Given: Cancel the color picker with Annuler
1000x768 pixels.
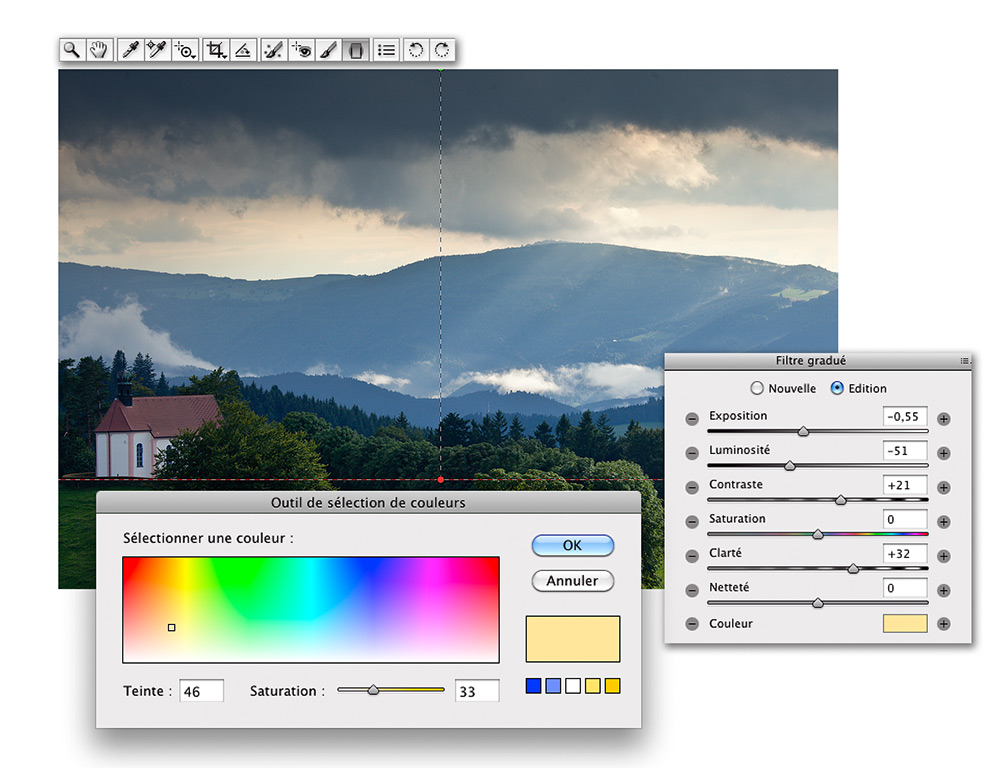Looking at the screenshot, I should point(573,581).
